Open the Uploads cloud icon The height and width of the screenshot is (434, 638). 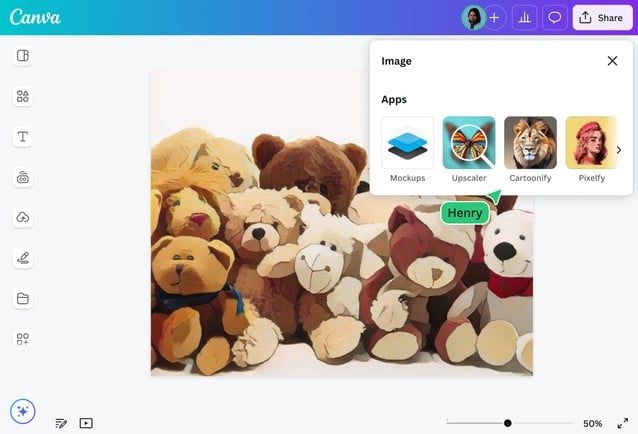click(23, 218)
